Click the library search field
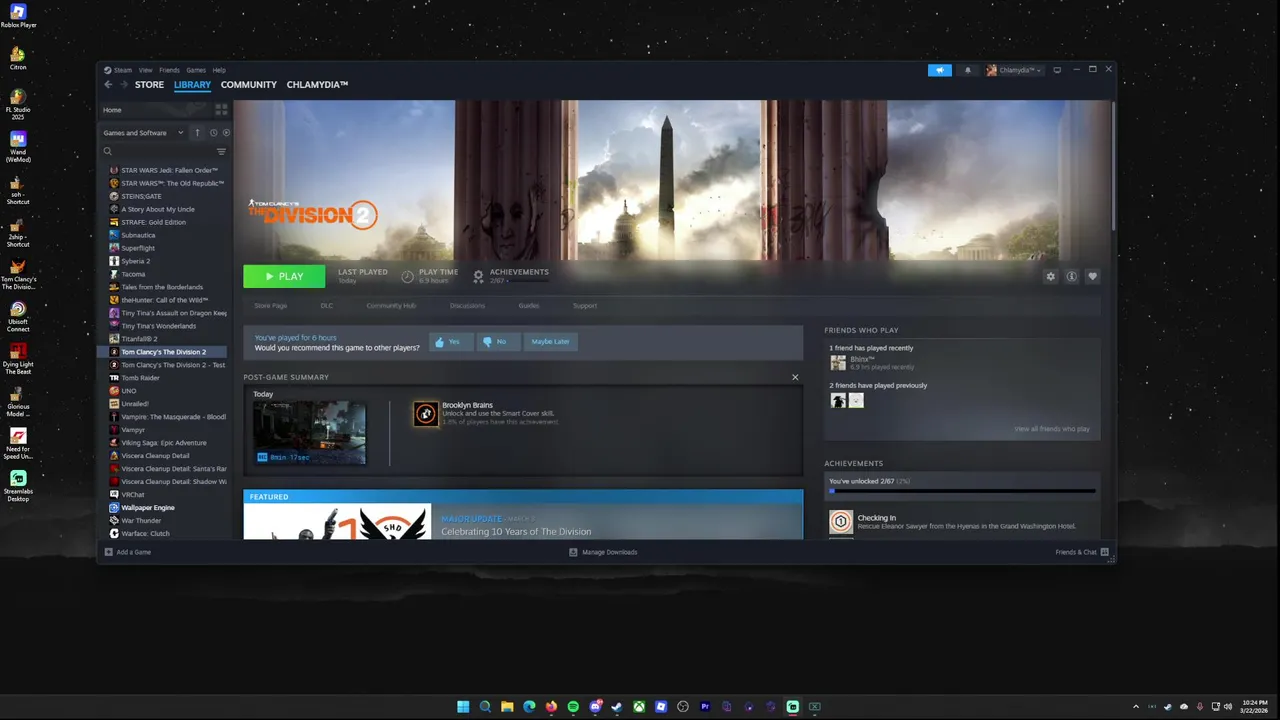 [160, 152]
